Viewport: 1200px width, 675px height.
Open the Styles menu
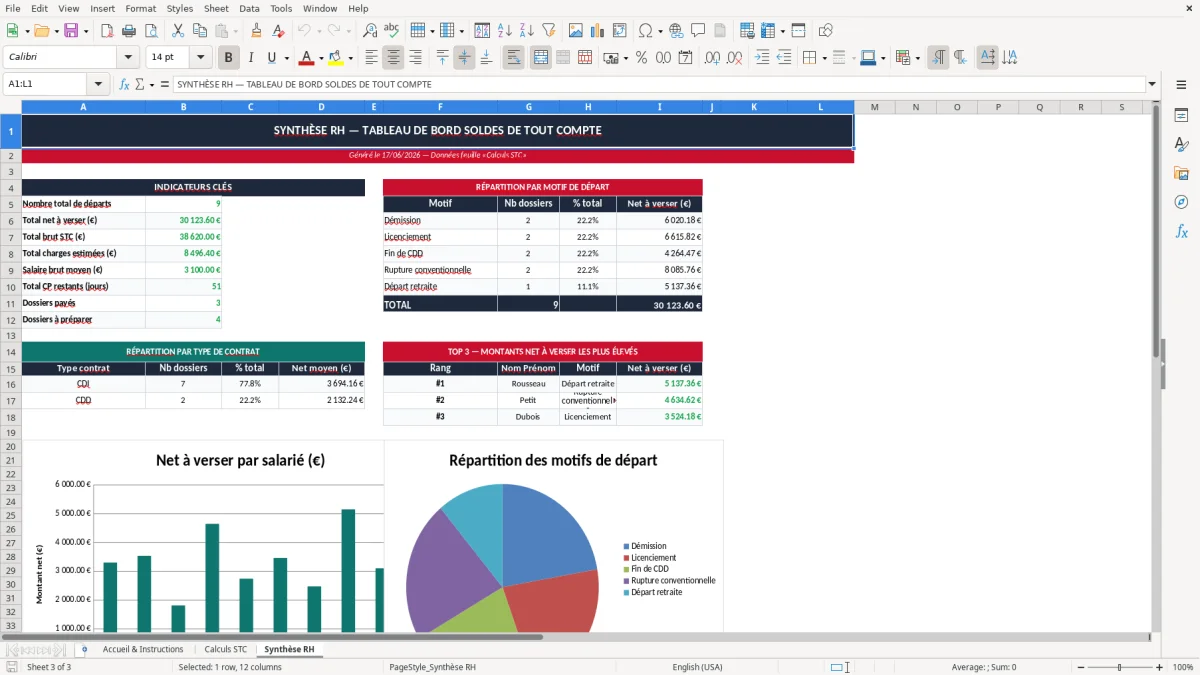[180, 8]
